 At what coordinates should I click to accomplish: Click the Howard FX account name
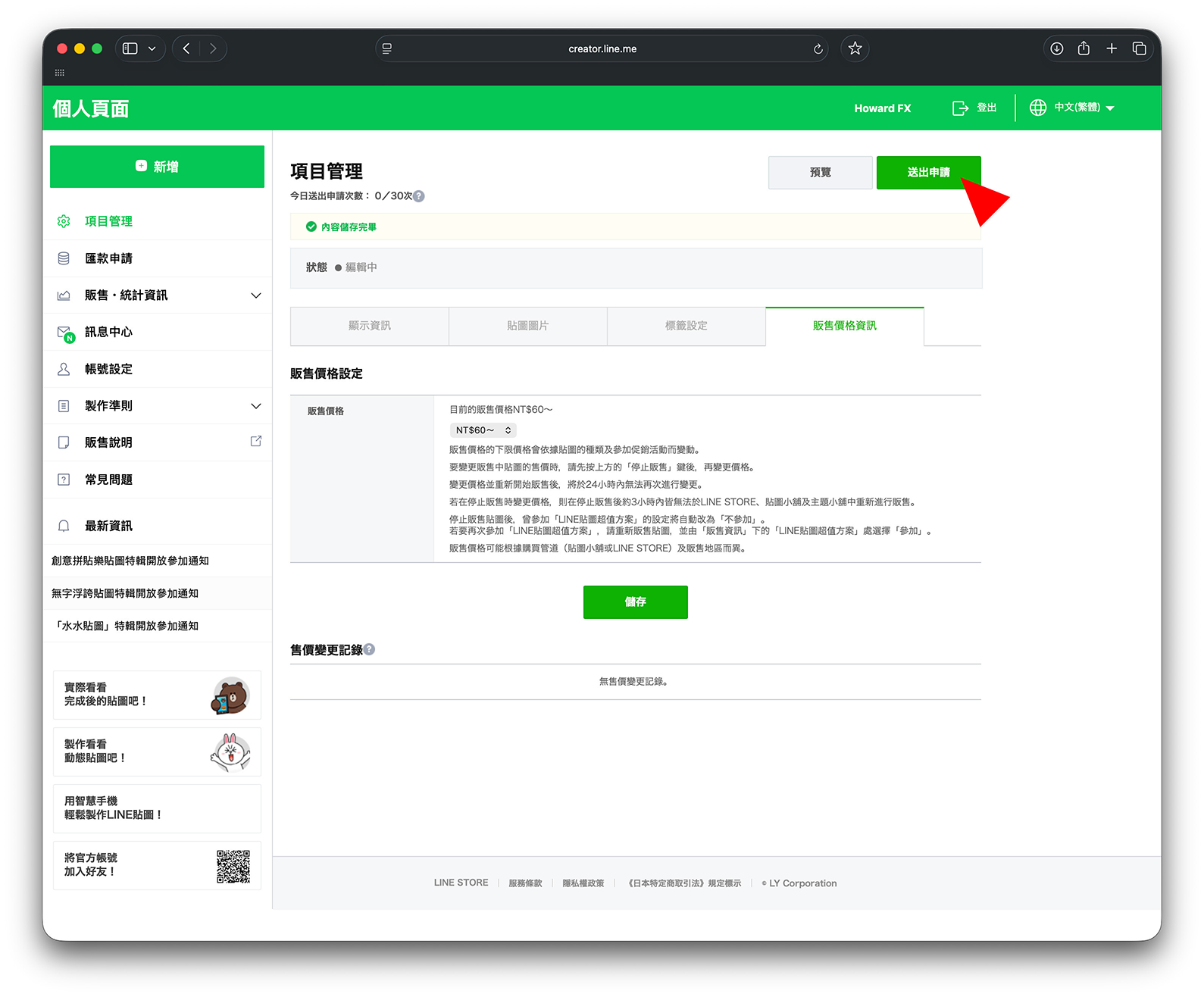pos(882,108)
